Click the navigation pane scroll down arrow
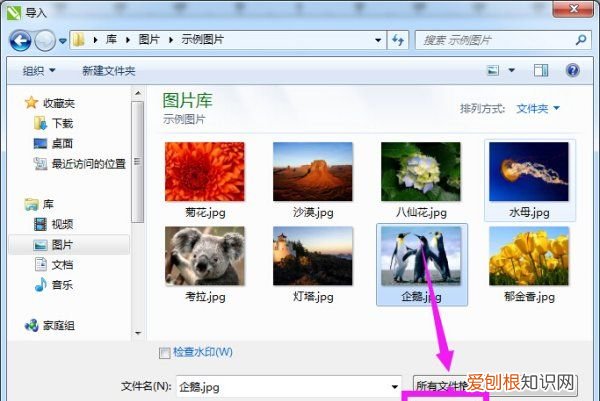The height and width of the screenshot is (401, 600). pyautogui.click(x=138, y=333)
